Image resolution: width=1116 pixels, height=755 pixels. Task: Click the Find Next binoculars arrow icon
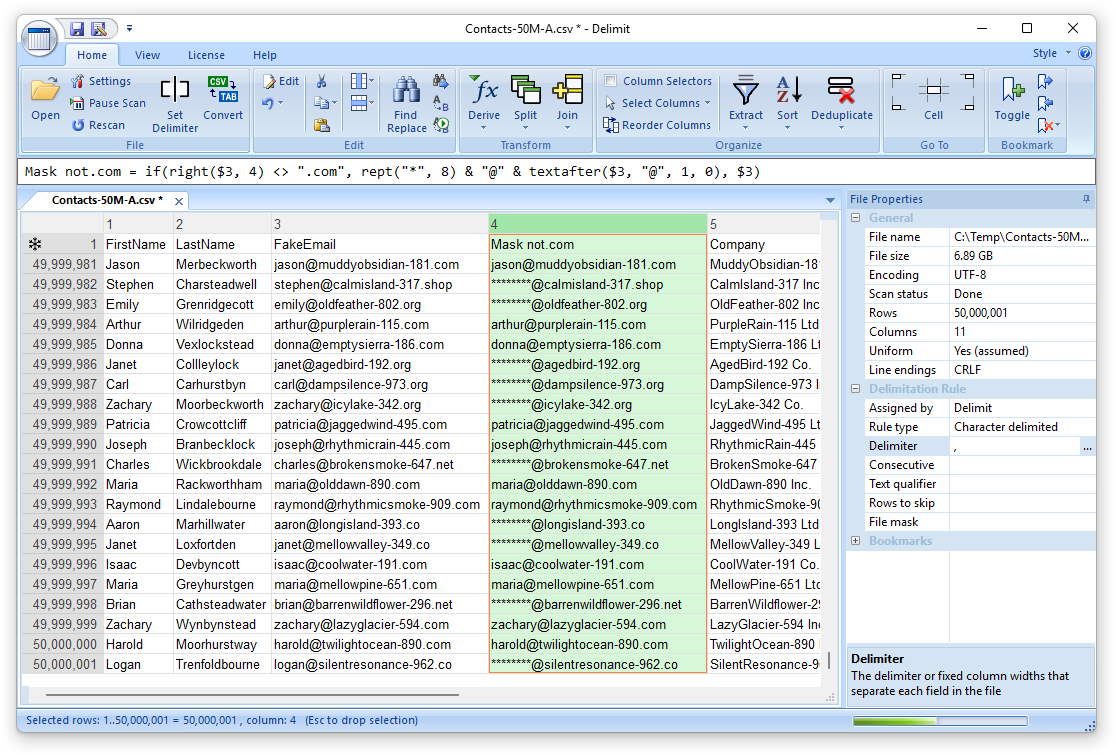(x=441, y=81)
